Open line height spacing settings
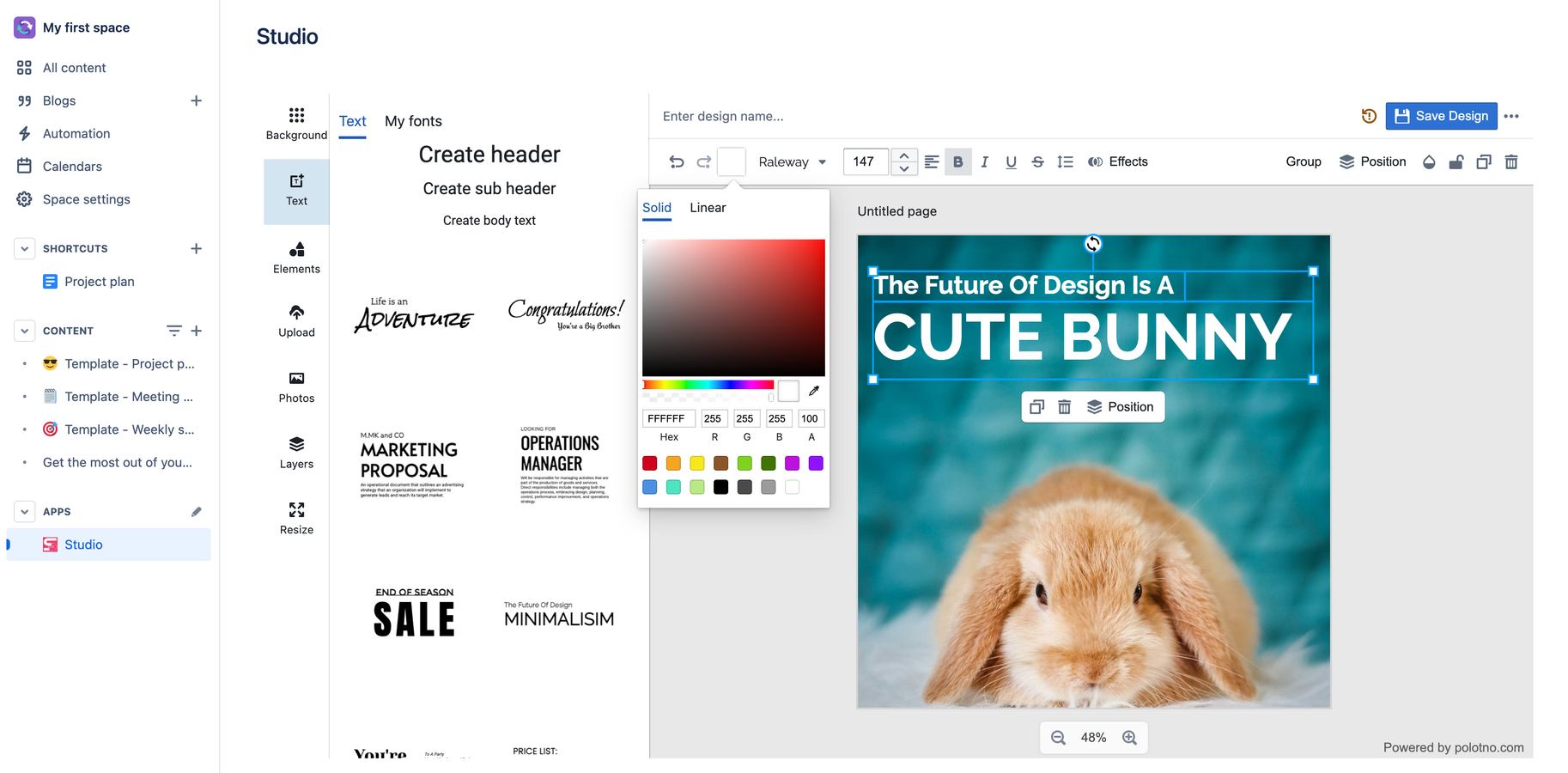The height and width of the screenshot is (773, 1568). point(1065,161)
